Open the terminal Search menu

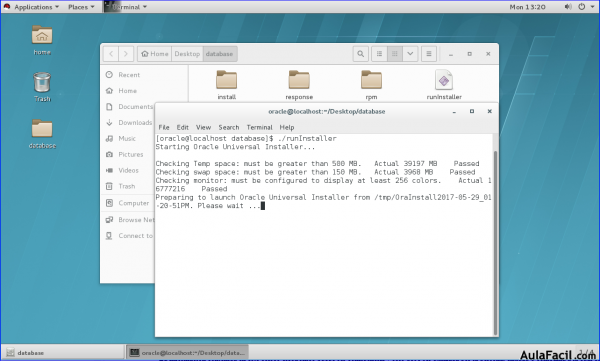point(228,127)
